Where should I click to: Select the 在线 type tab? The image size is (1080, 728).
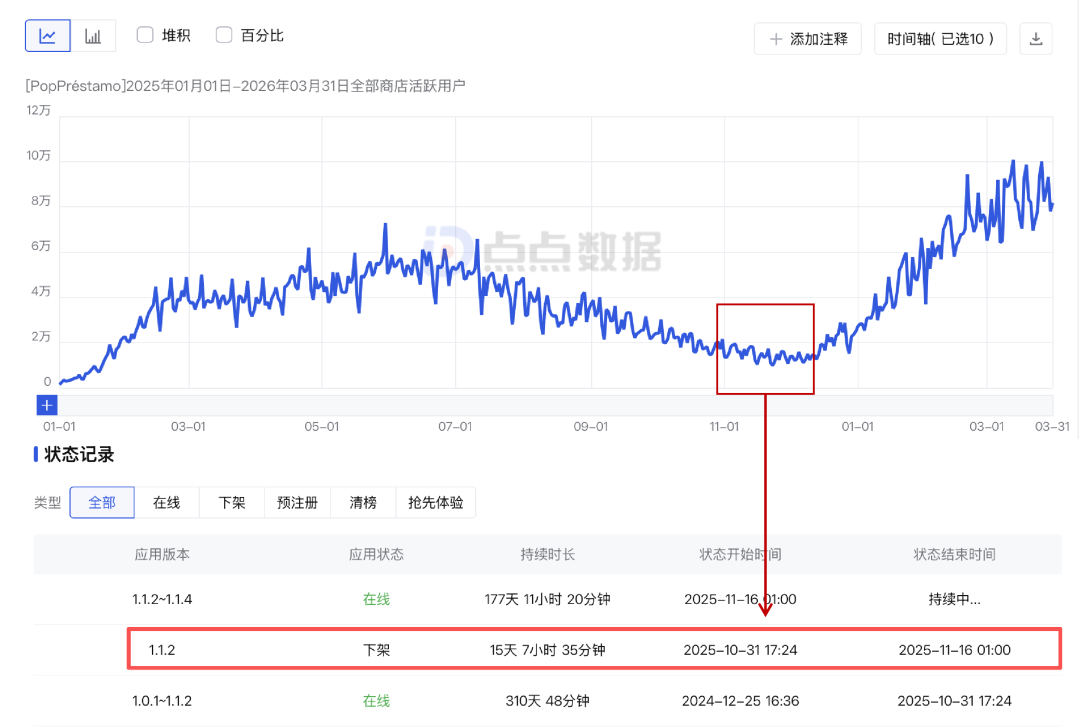167,503
